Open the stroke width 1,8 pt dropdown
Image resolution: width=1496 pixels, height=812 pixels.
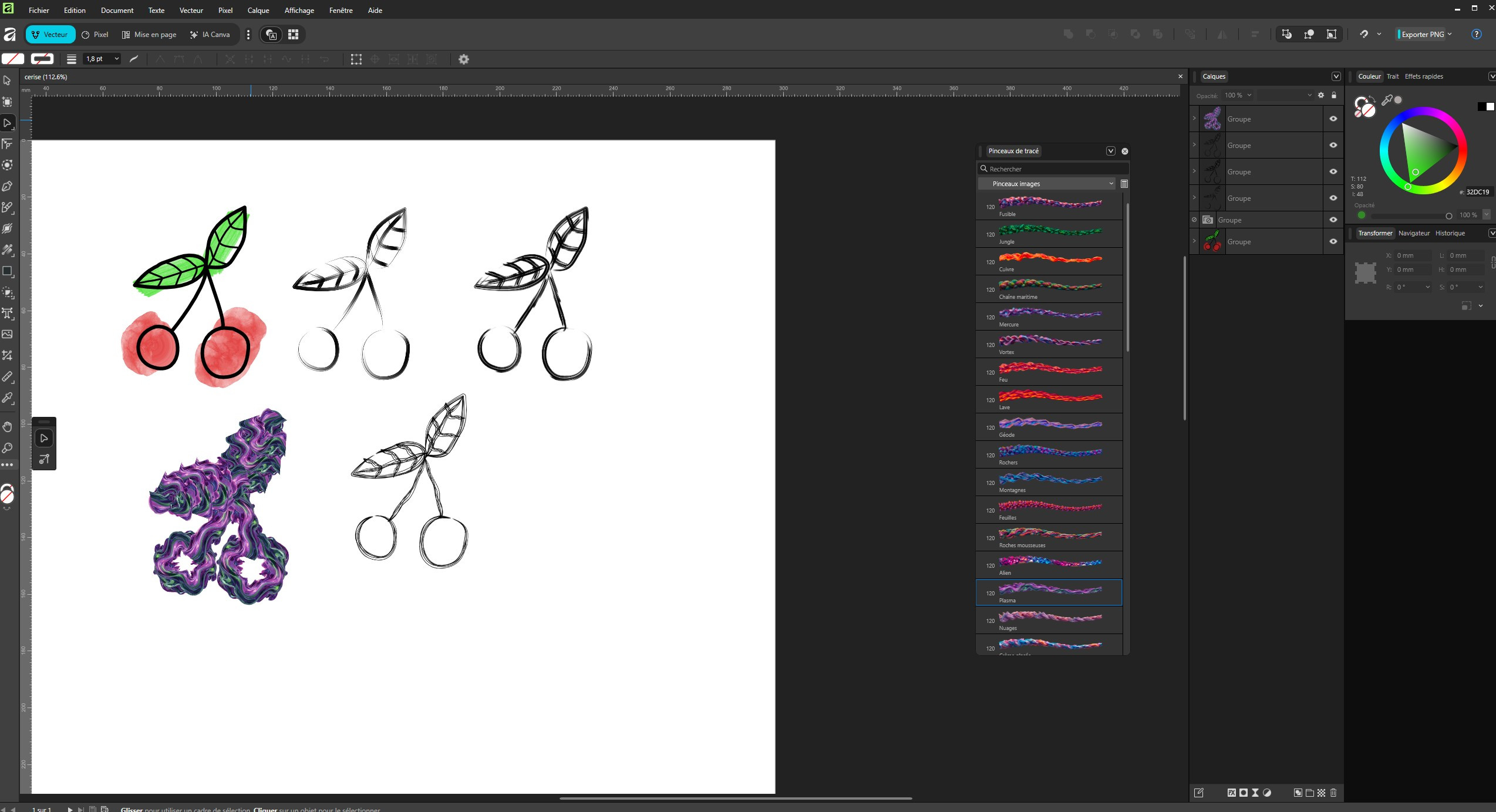pos(116,59)
